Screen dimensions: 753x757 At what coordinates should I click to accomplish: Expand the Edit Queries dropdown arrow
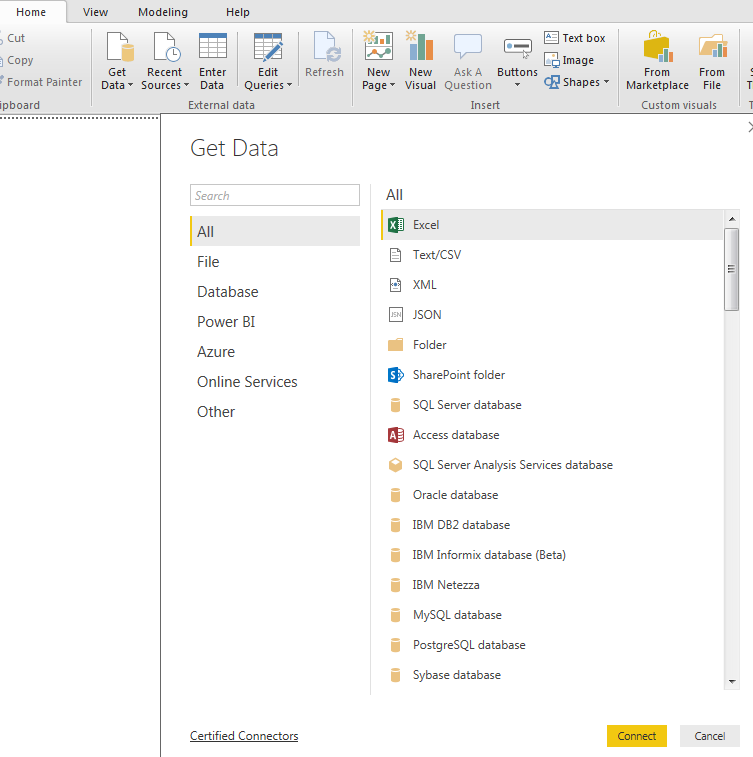[290, 85]
